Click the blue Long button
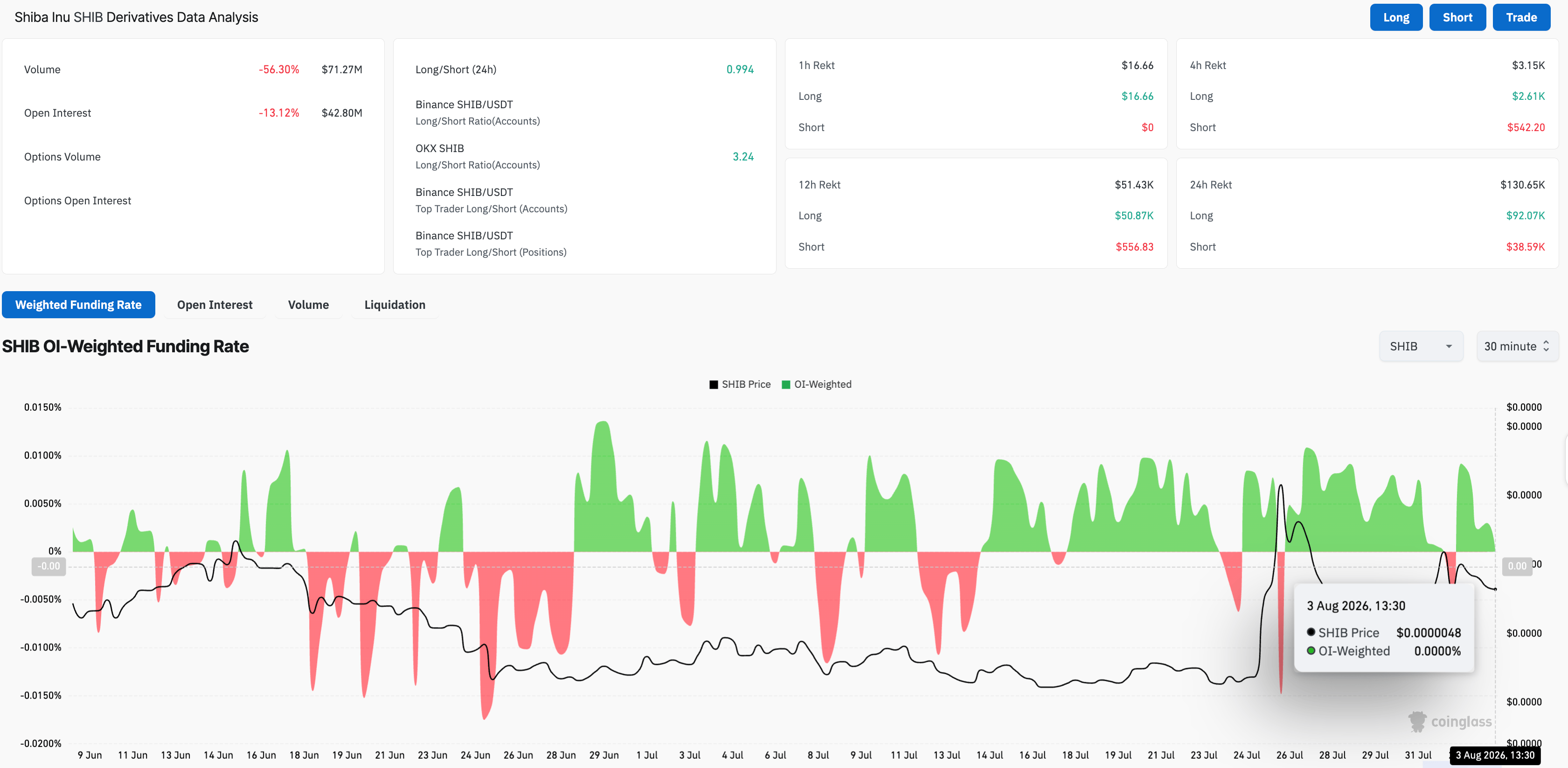 1396,17
